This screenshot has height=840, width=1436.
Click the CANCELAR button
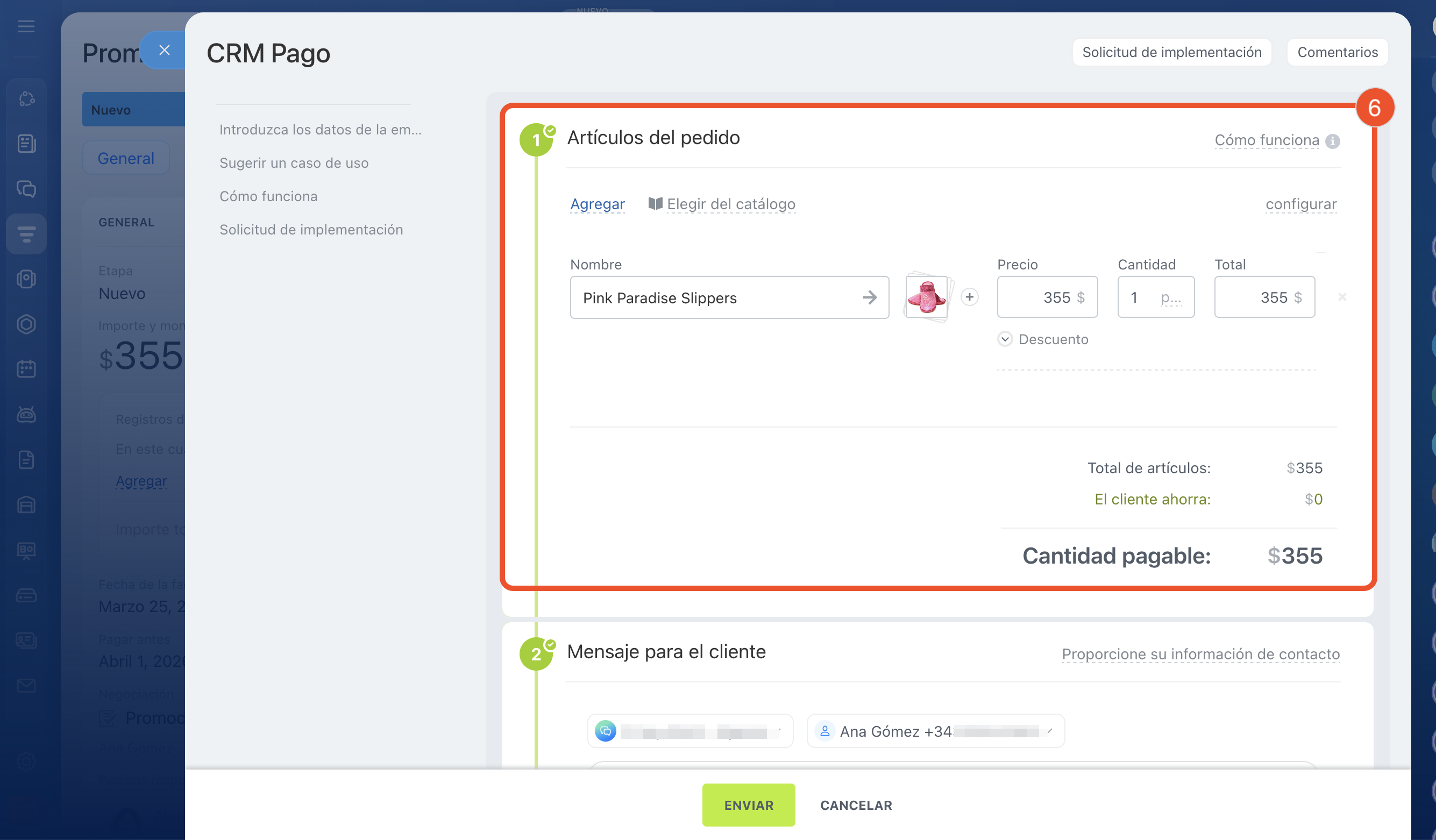[x=856, y=805]
